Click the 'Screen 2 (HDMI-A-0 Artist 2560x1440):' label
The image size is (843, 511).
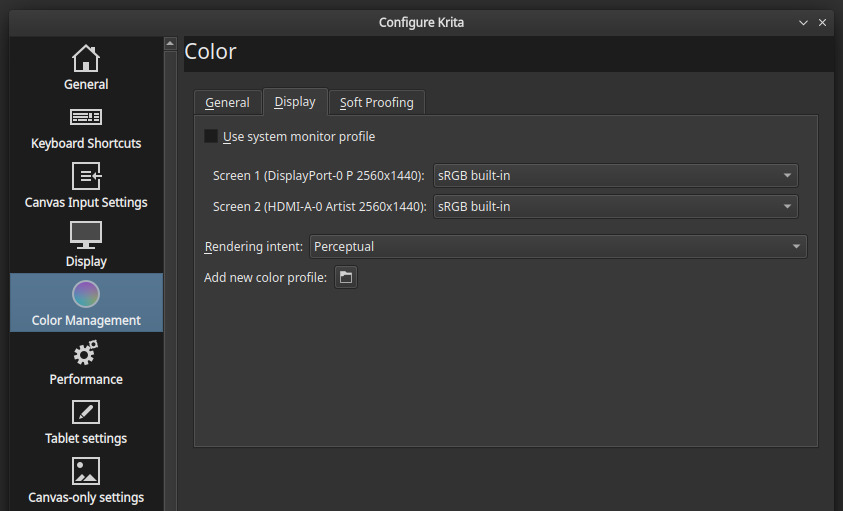click(319, 207)
